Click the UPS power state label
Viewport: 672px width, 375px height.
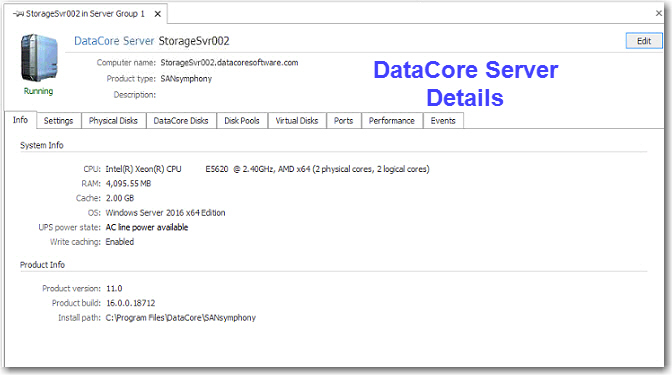(x=69, y=227)
